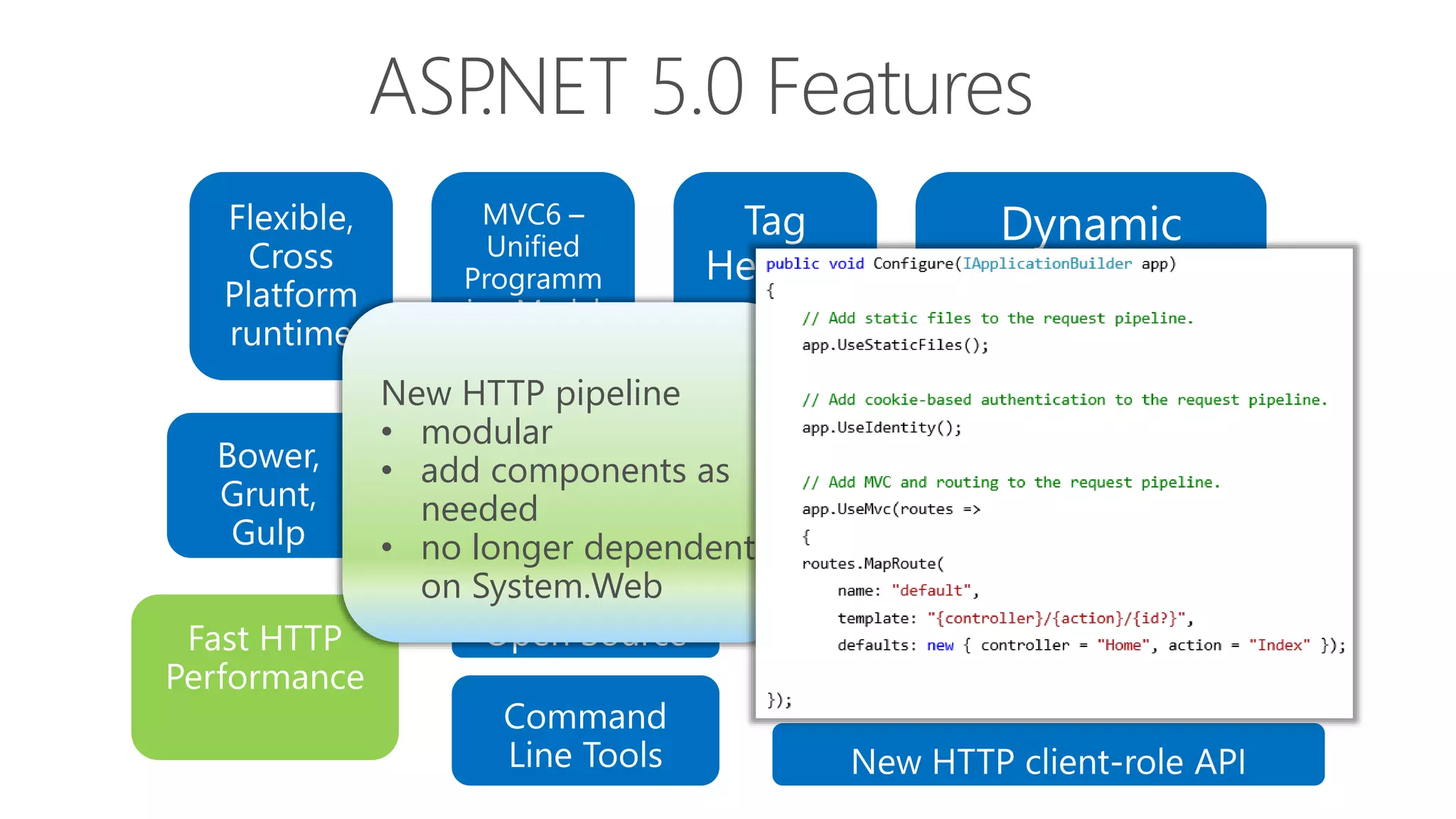The height and width of the screenshot is (819, 1456).
Task: Click the app.UseMvc(routes => code line
Action: tap(891, 509)
